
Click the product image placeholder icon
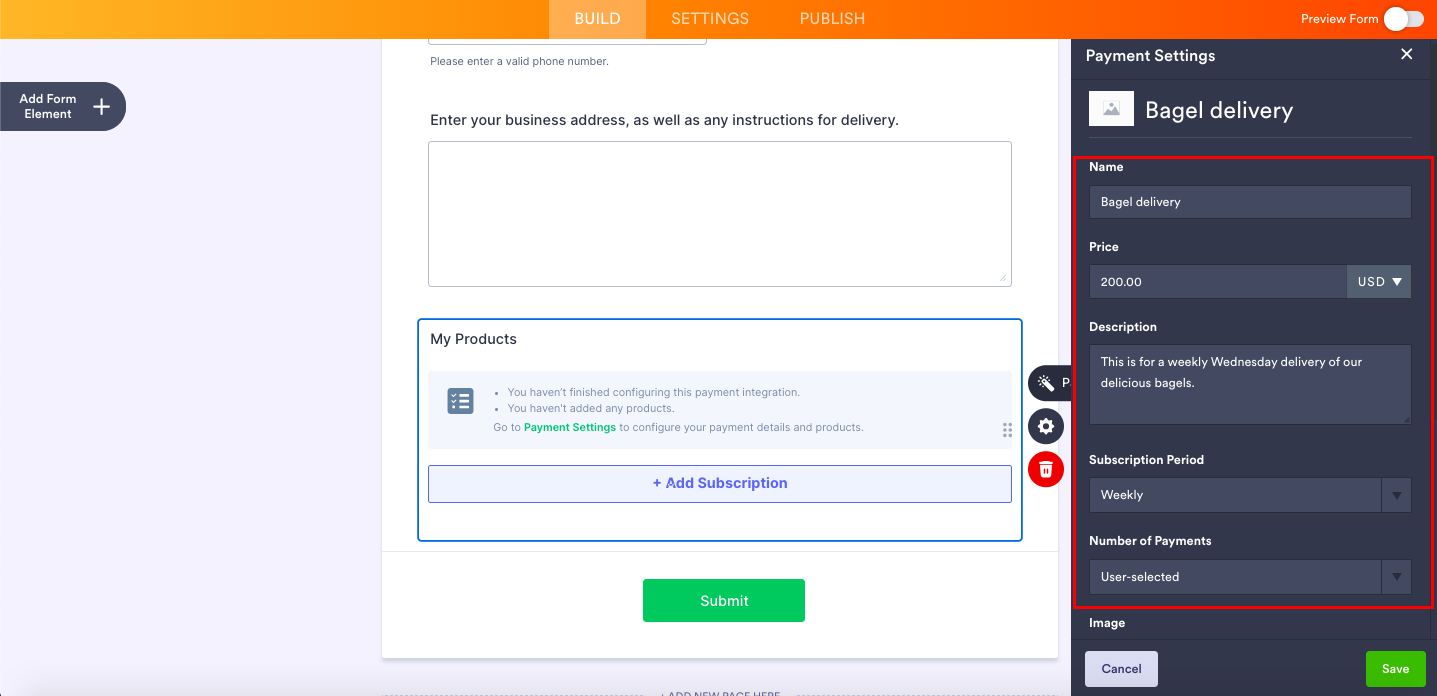tap(1111, 110)
